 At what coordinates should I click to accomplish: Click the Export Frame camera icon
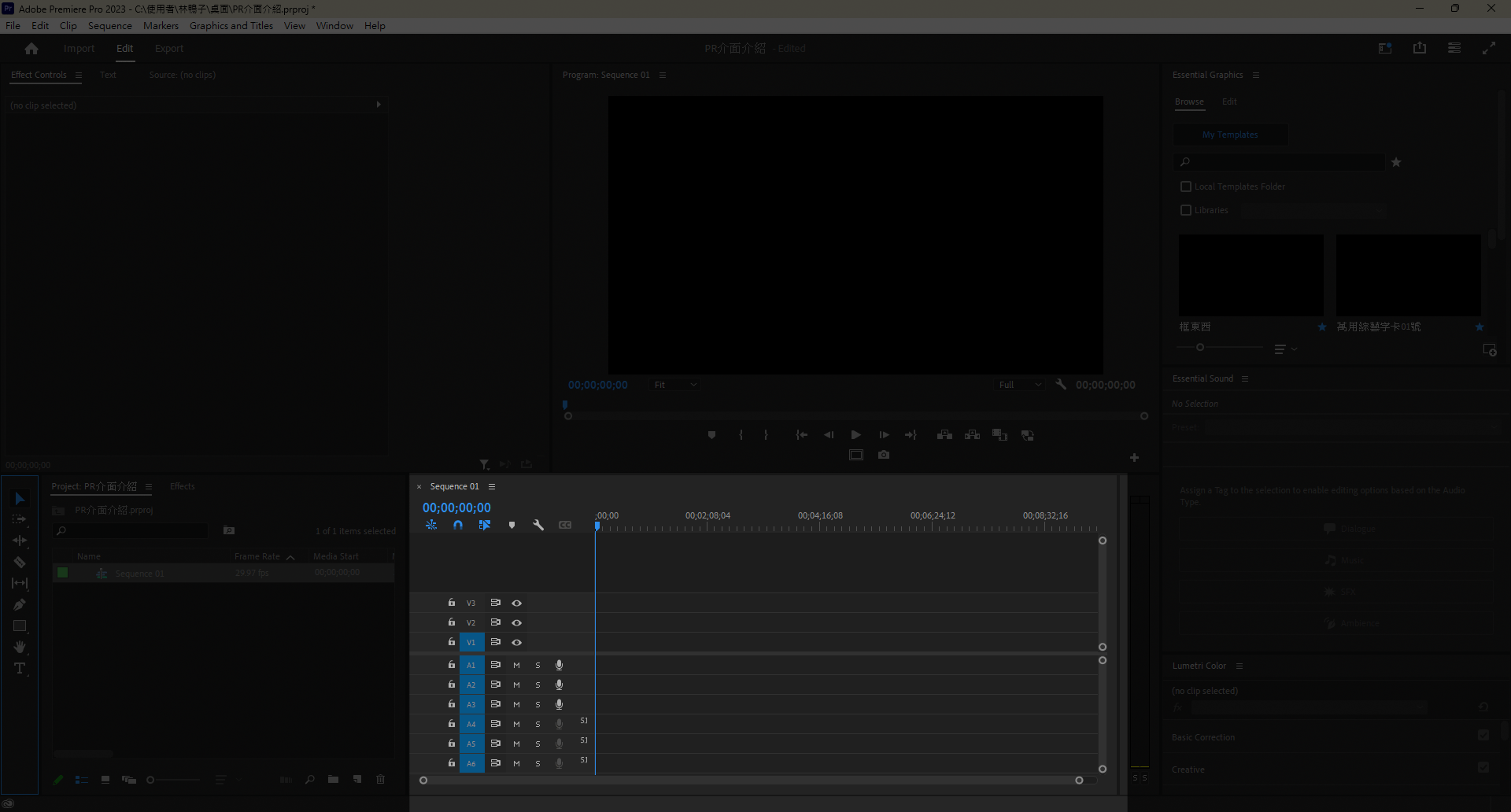pyautogui.click(x=884, y=455)
